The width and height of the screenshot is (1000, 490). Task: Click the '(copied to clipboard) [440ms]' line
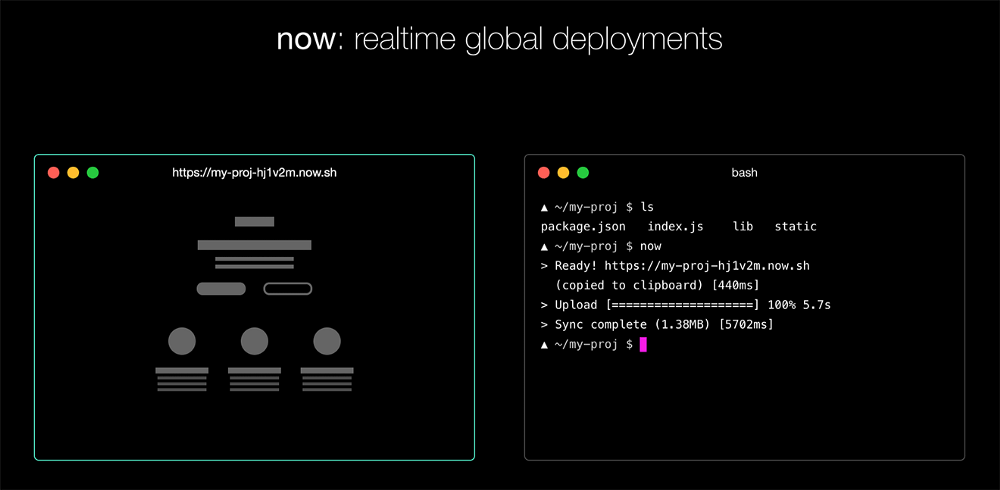pos(657,285)
